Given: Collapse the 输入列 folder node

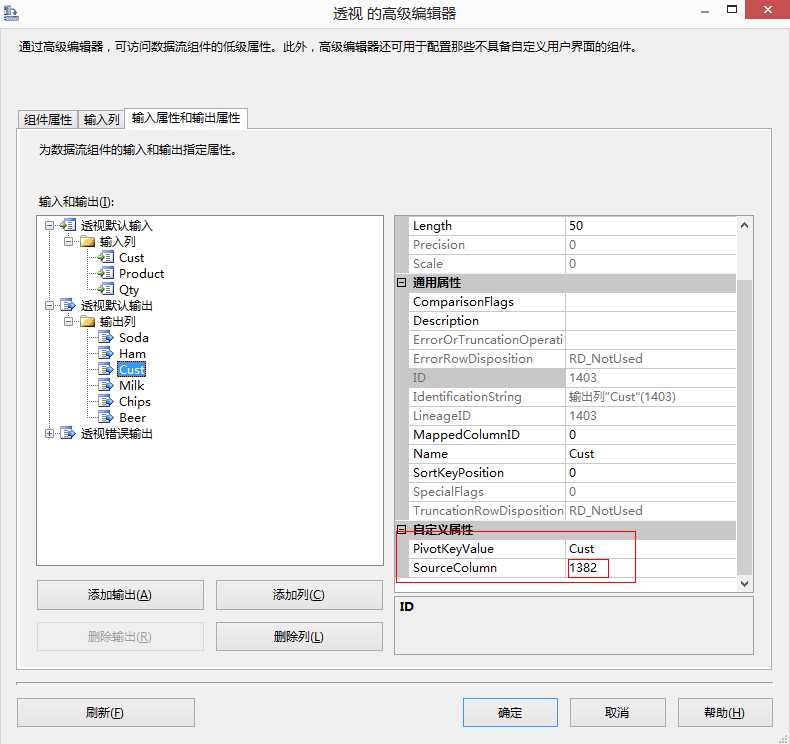Looking at the screenshot, I should (68, 241).
